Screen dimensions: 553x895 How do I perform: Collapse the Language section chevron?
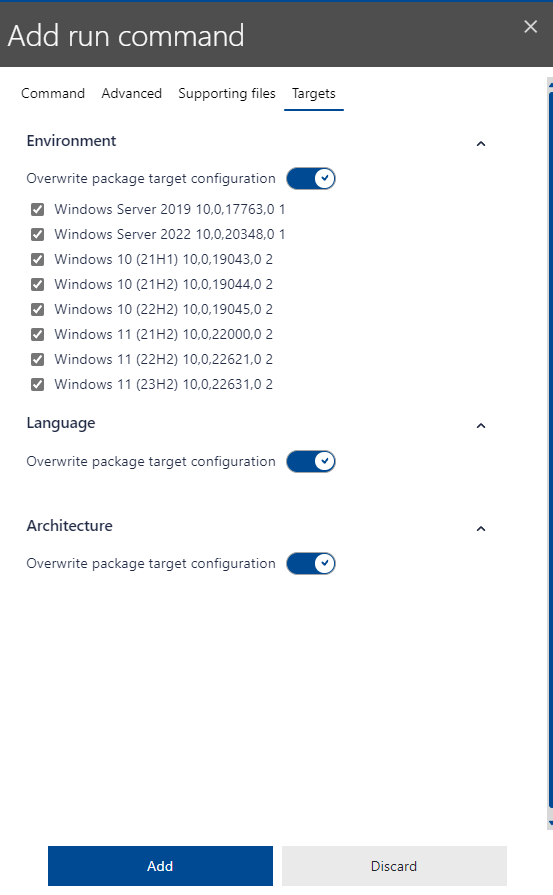click(x=481, y=426)
